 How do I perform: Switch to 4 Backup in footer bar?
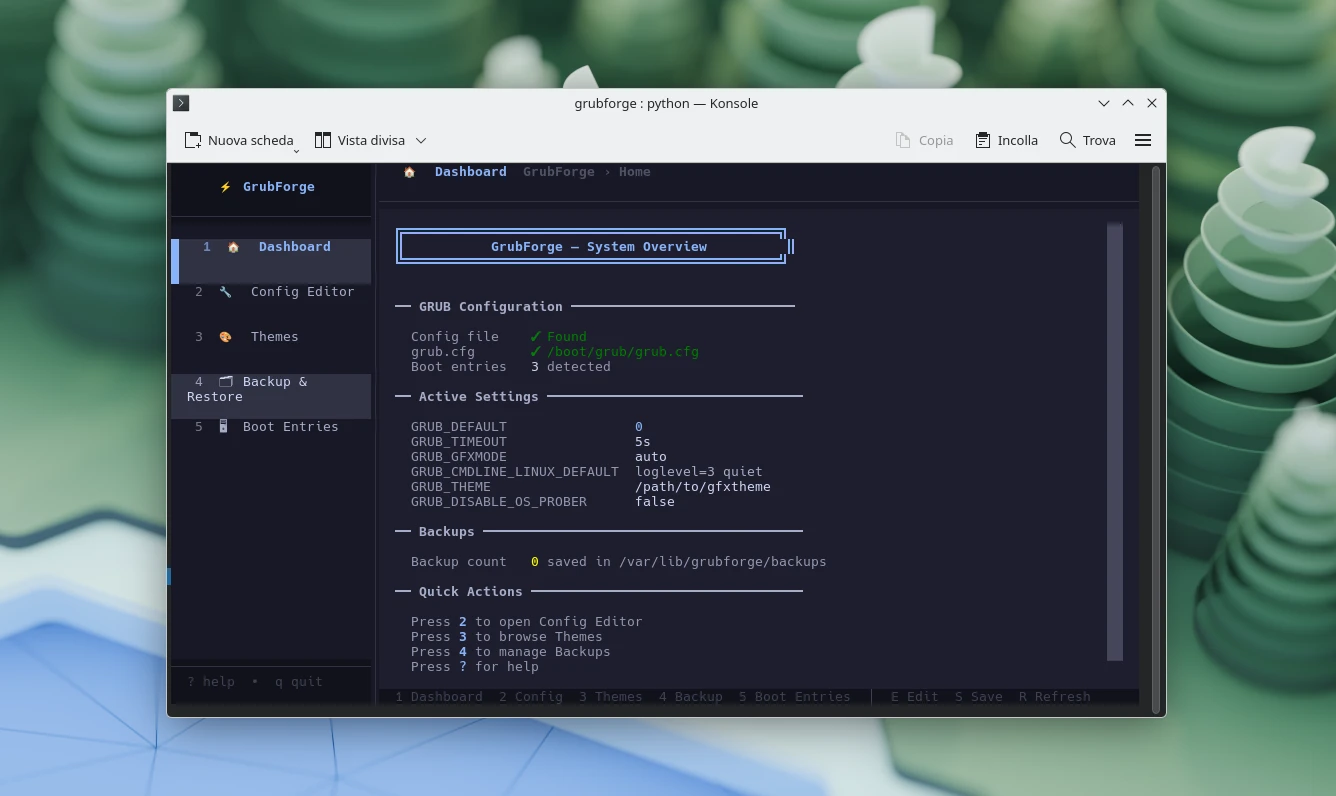[690, 697]
